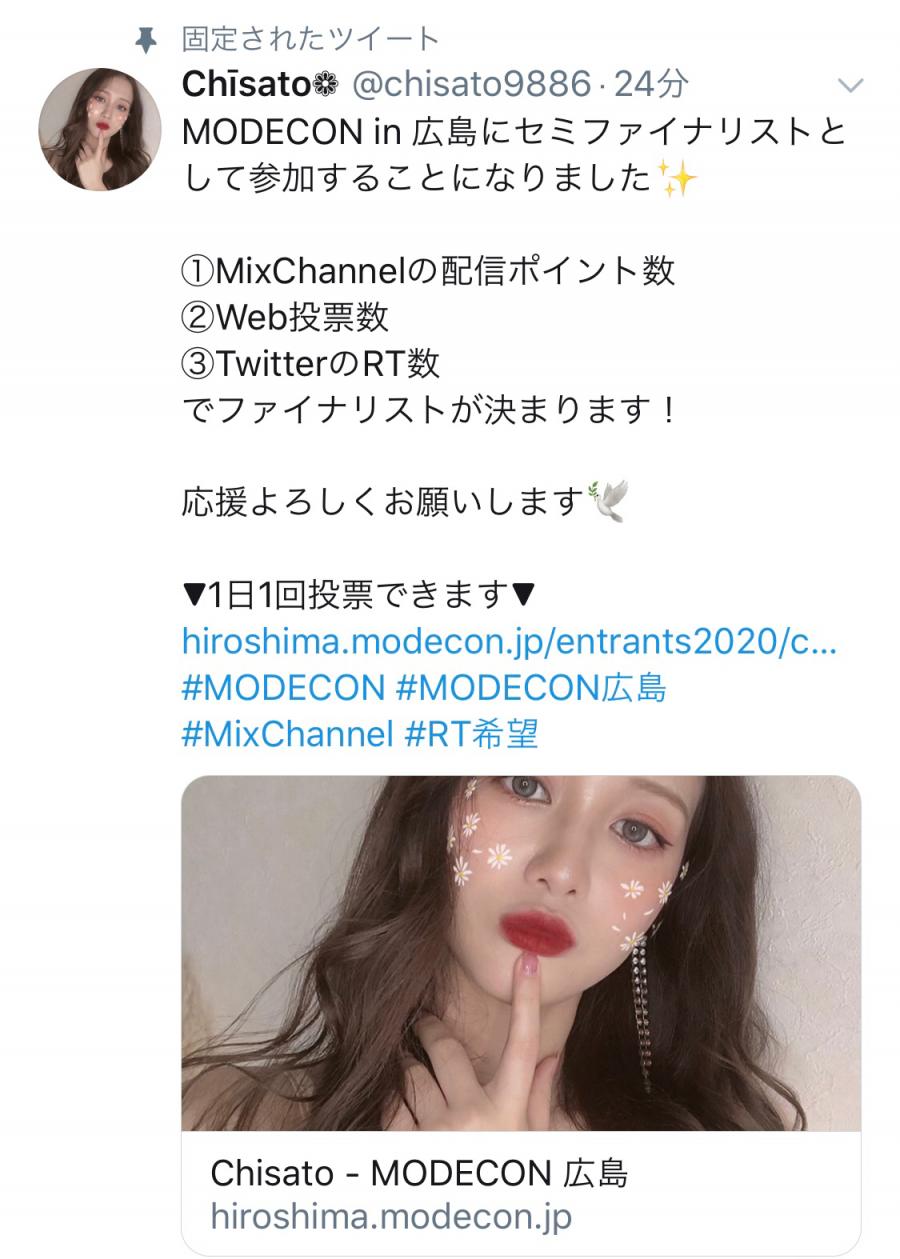Open the standalone #MODECON hashtag
Screen dimensions: 900x1259
tap(283, 688)
